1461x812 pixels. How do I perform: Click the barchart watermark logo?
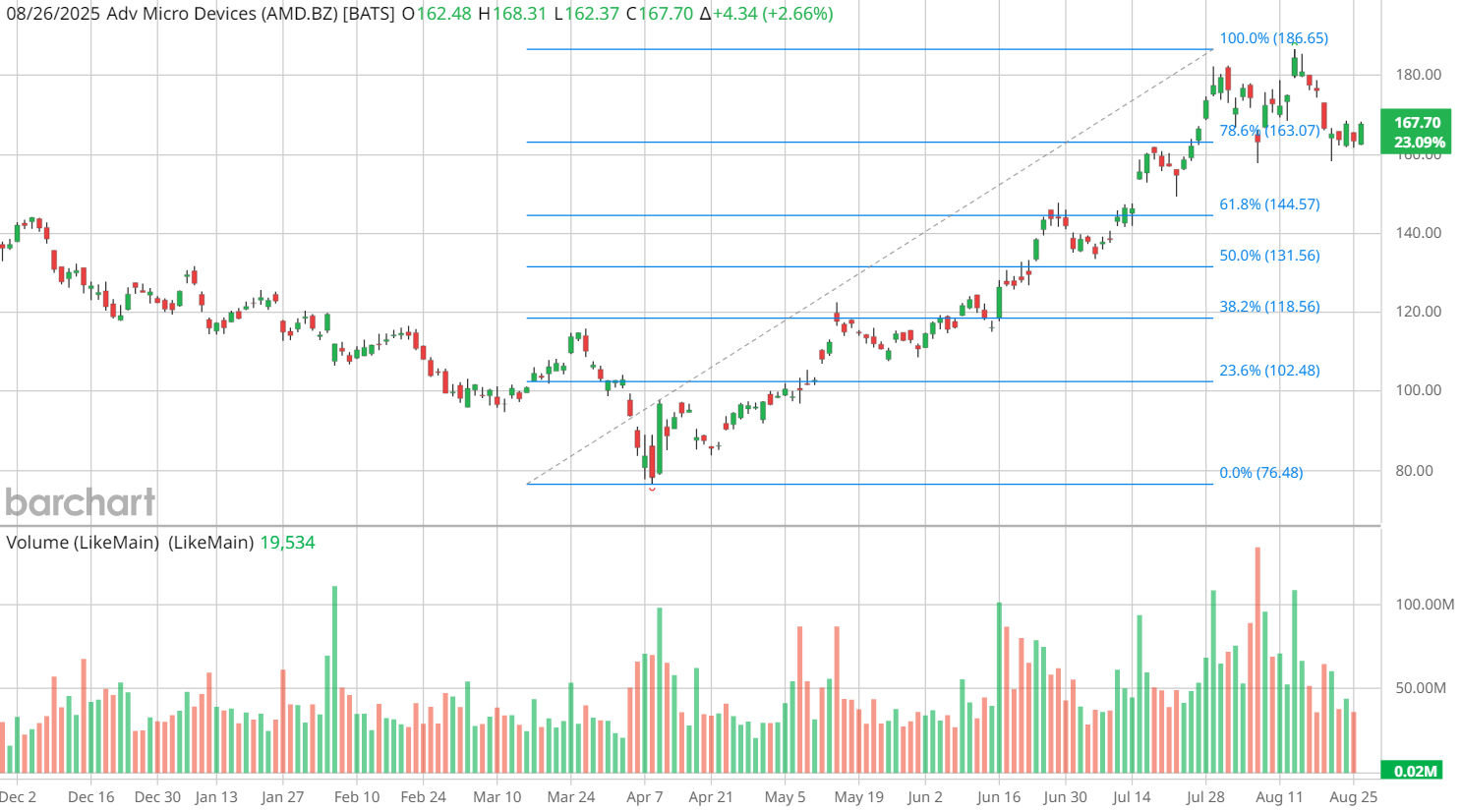(81, 502)
